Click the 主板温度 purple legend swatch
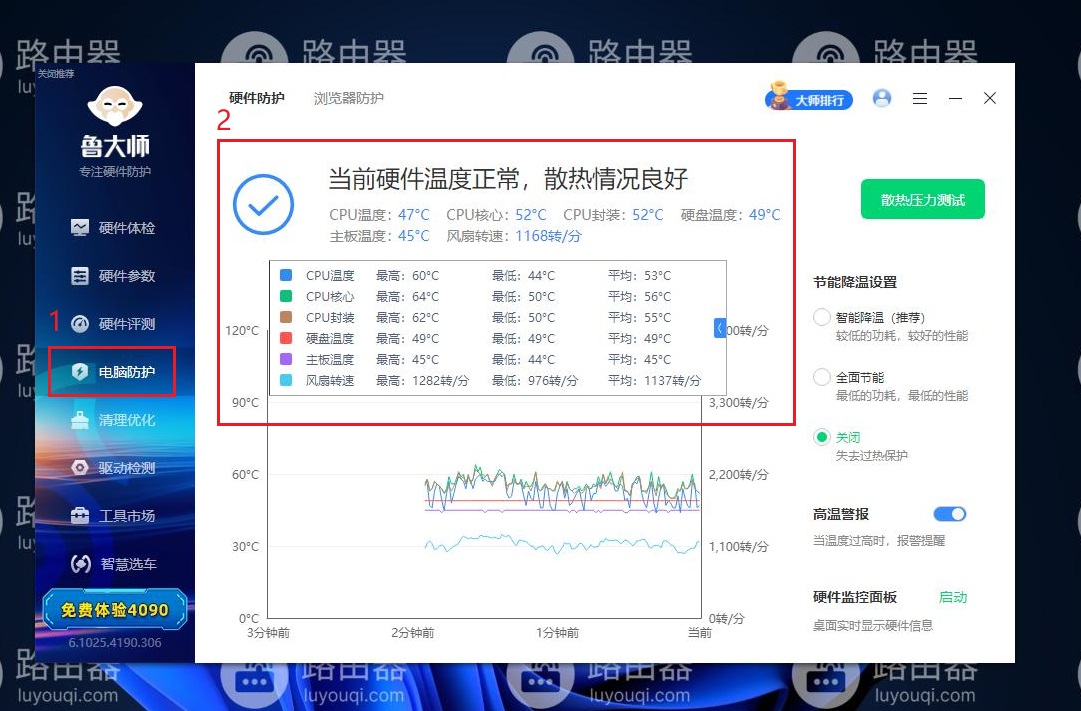1081x711 pixels. click(x=286, y=359)
